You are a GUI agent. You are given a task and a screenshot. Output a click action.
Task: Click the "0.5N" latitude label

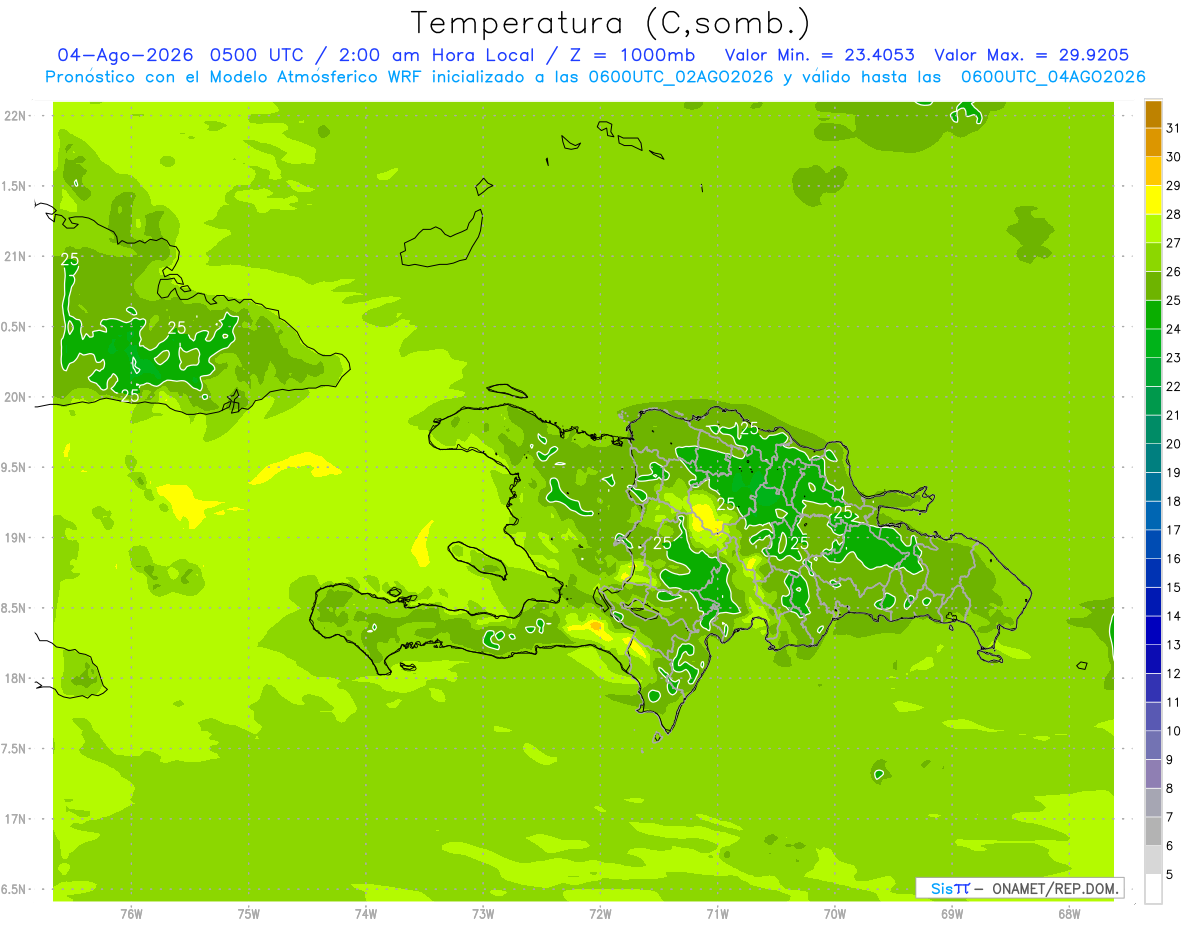14,327
